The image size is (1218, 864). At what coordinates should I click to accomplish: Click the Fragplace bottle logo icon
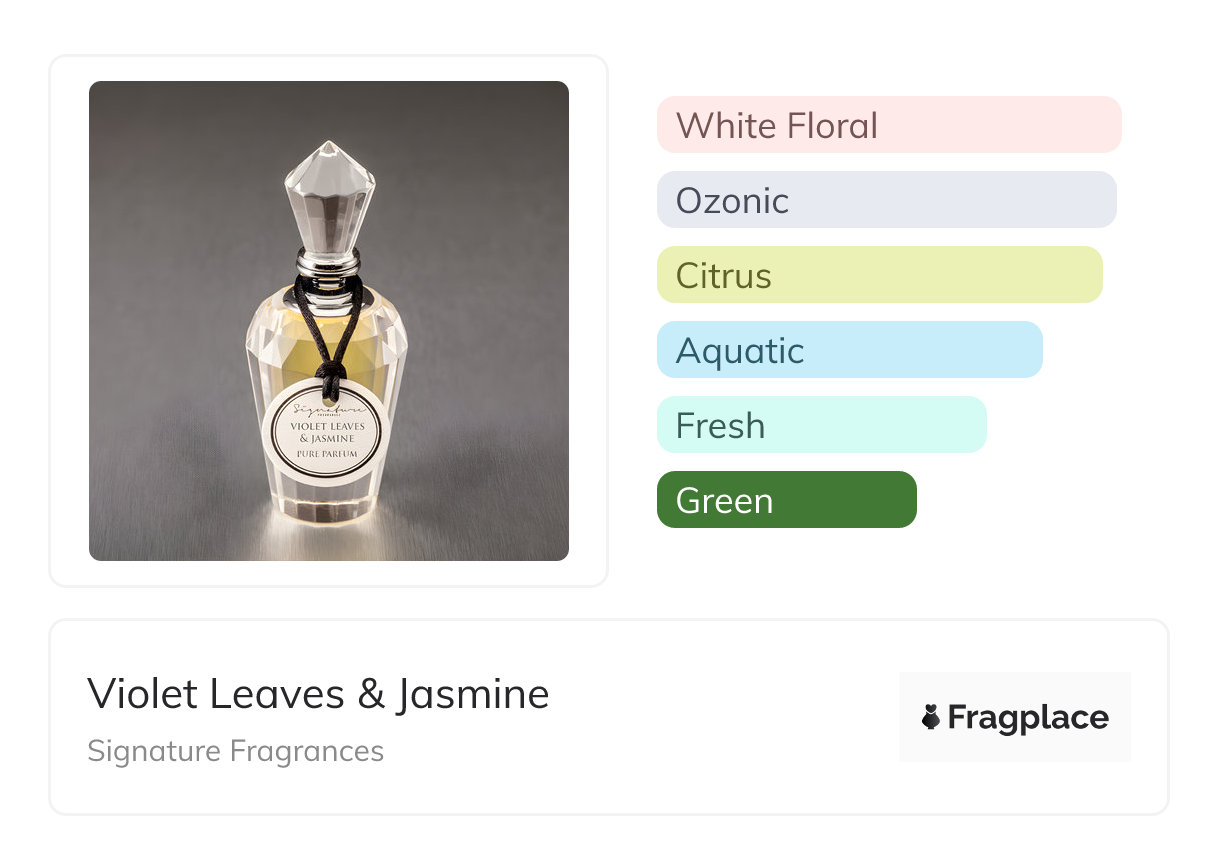click(x=931, y=717)
